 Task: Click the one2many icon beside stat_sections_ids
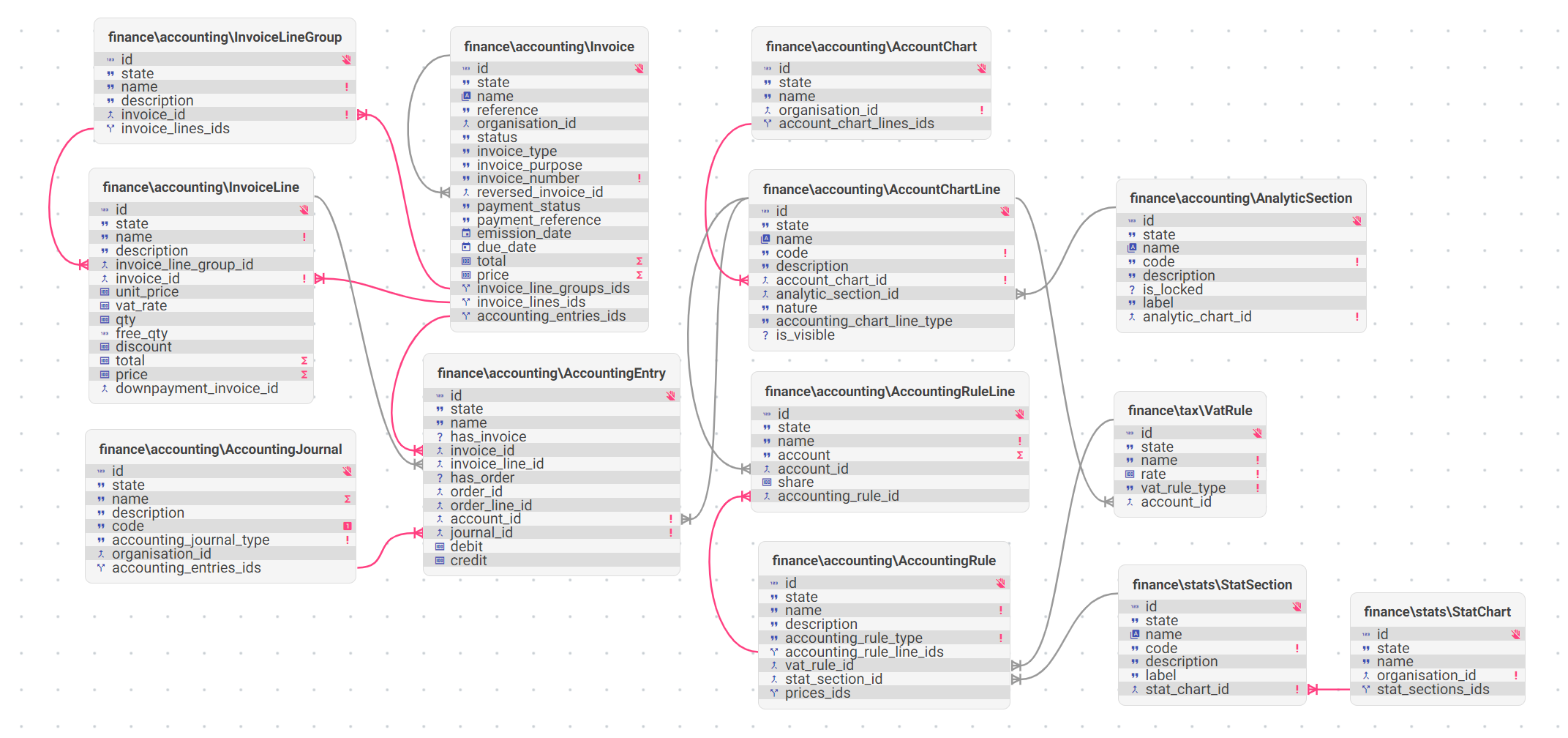[x=1366, y=690]
